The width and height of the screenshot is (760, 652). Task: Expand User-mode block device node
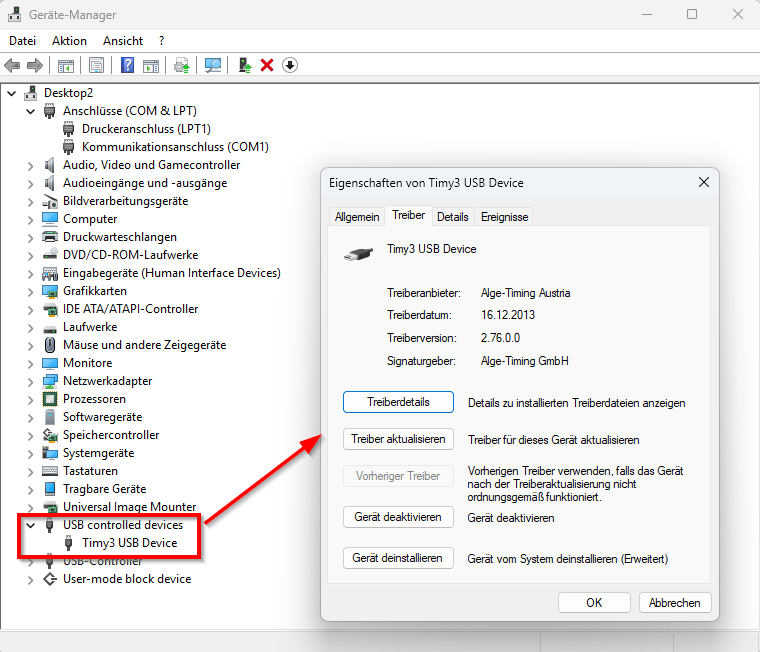click(31, 580)
